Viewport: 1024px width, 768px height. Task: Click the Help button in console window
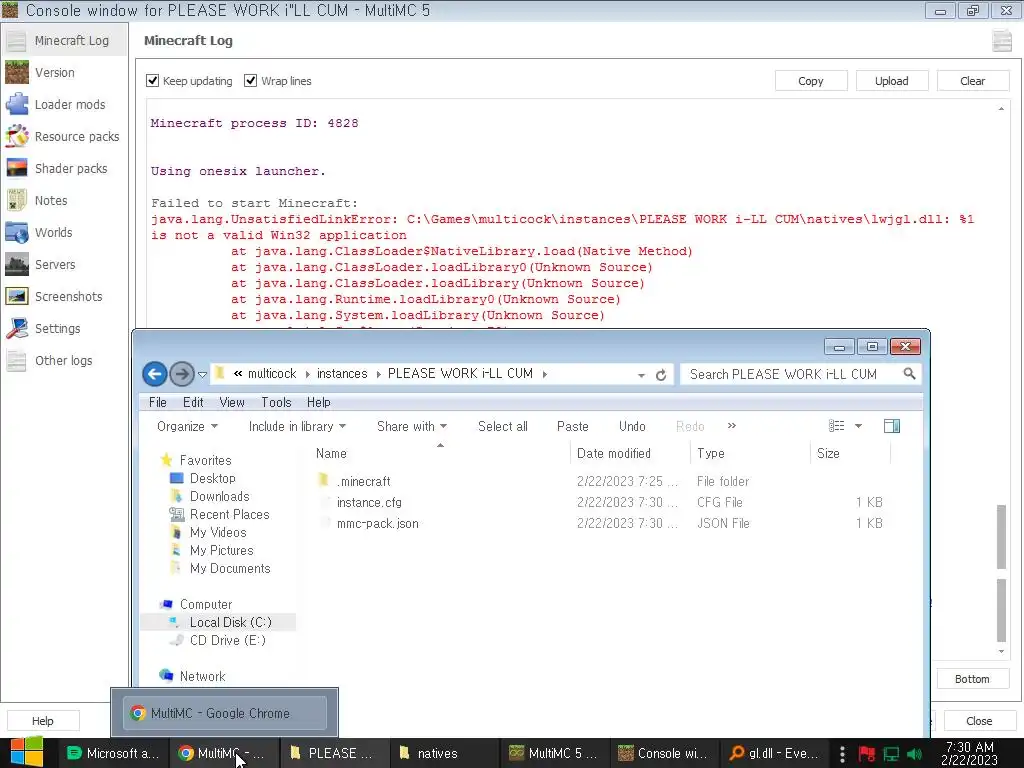(42, 721)
